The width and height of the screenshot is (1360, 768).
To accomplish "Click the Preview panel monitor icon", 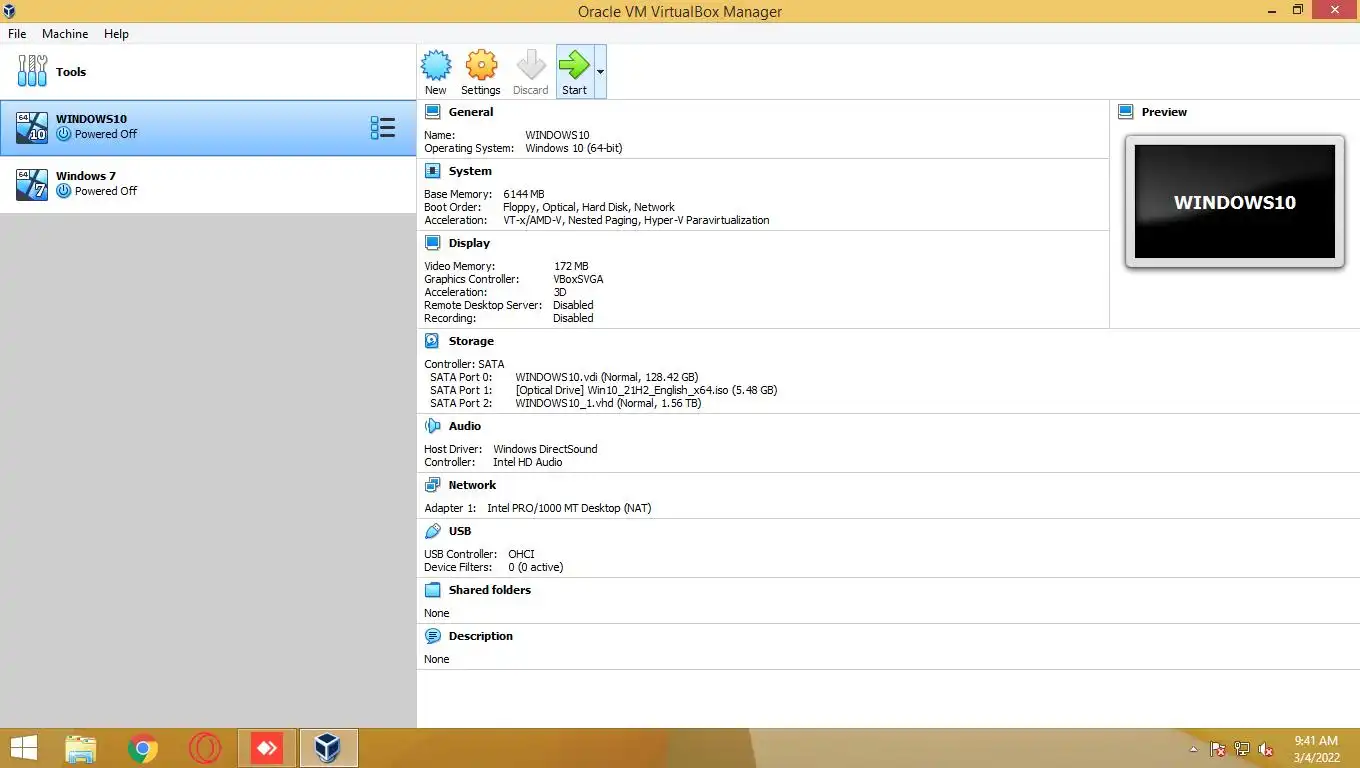I will tap(1126, 112).
